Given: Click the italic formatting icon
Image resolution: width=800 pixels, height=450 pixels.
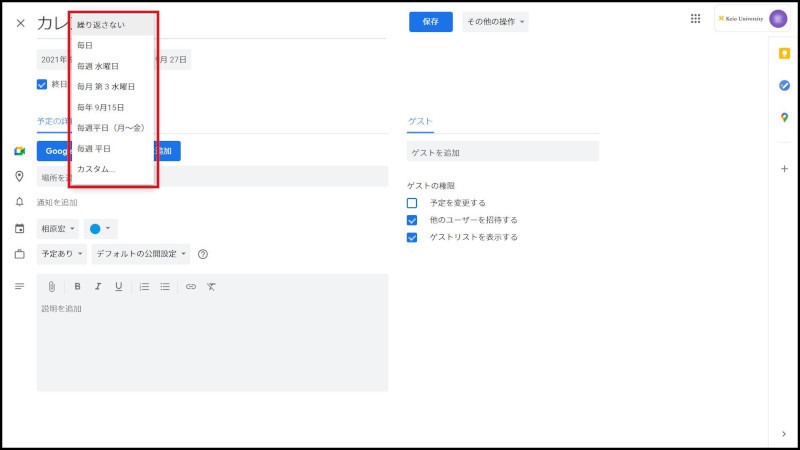Looking at the screenshot, I should tap(97, 286).
